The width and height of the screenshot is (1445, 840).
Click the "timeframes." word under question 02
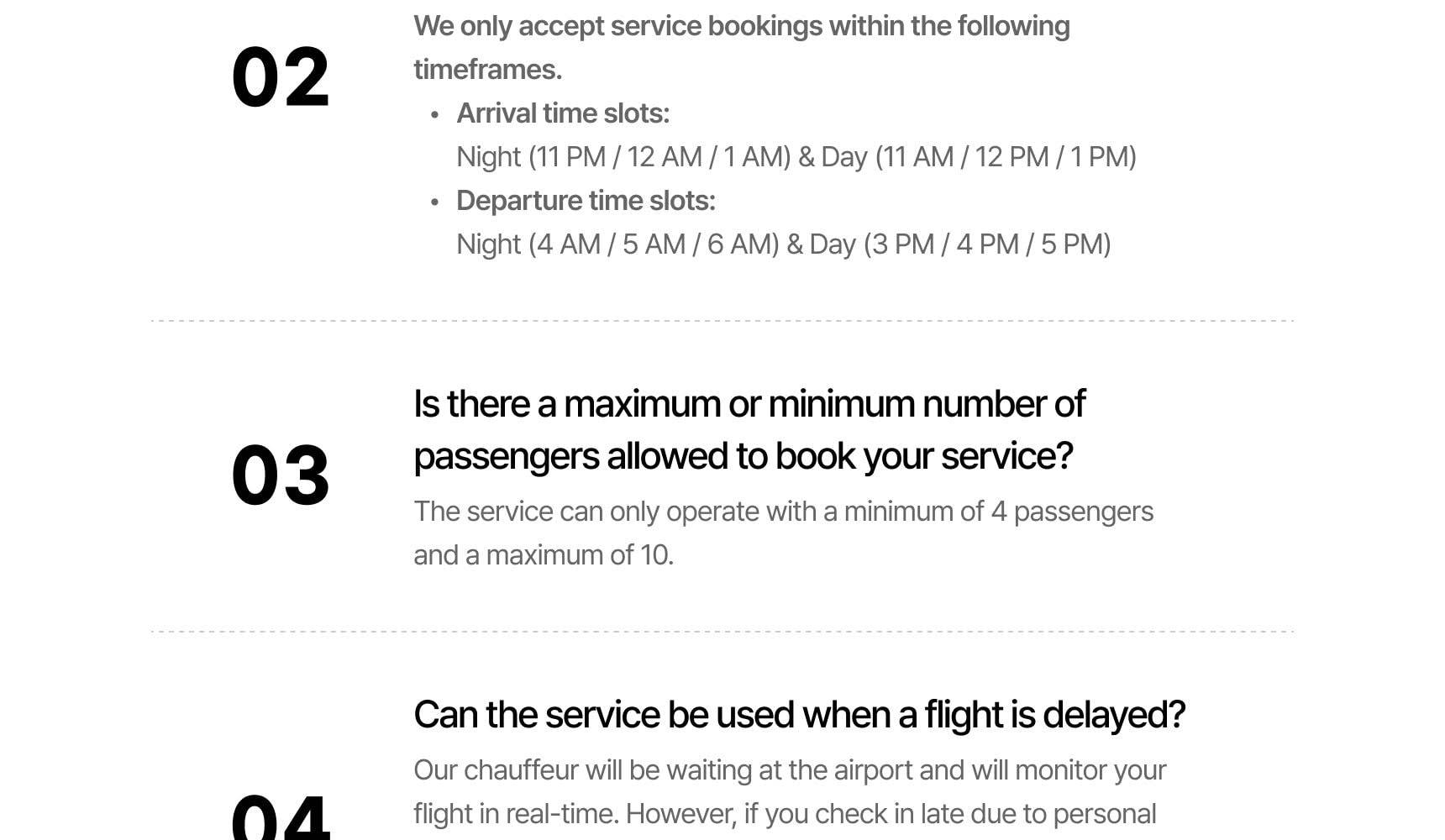(487, 70)
